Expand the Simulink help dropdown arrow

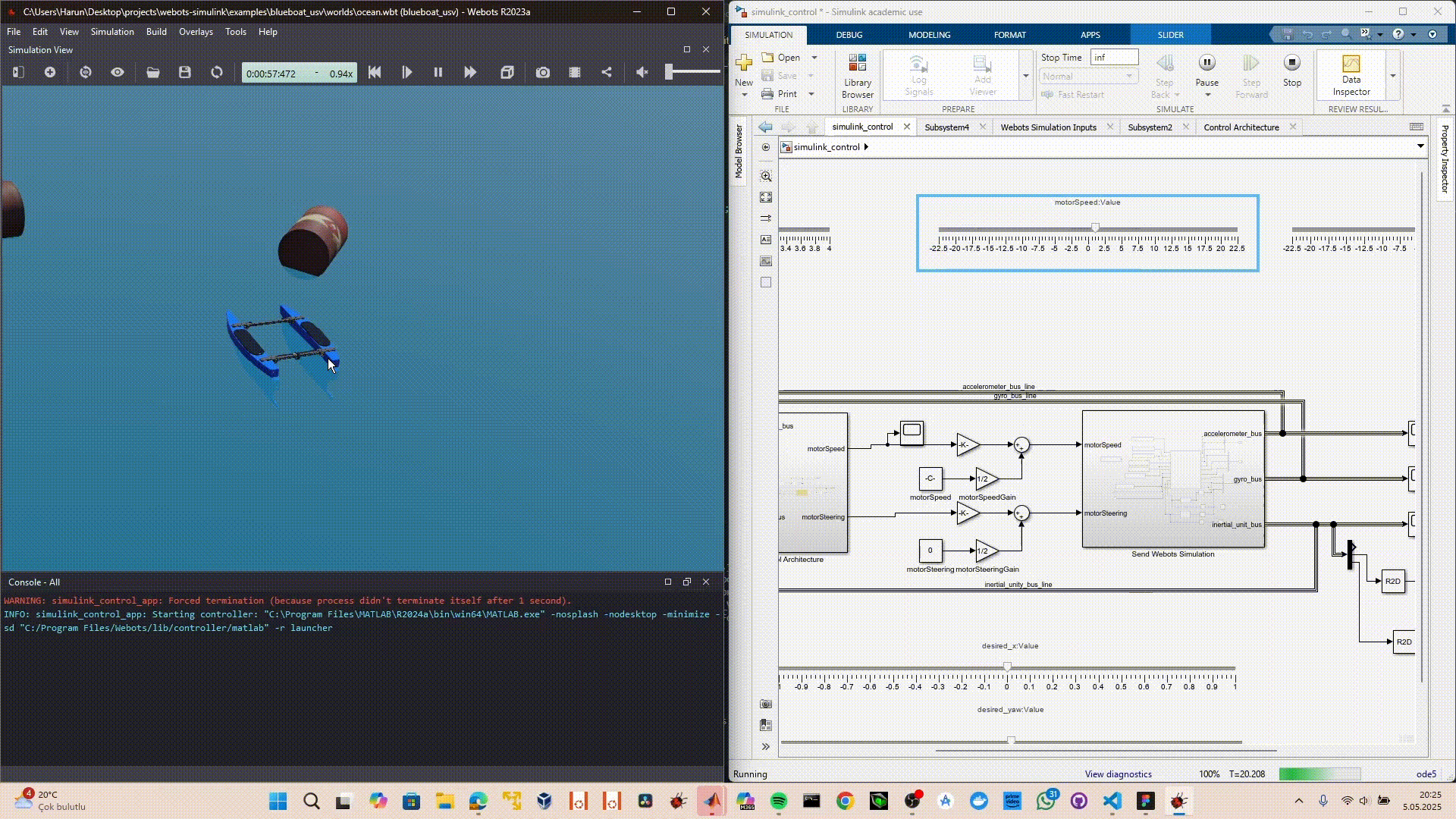coord(1412,34)
